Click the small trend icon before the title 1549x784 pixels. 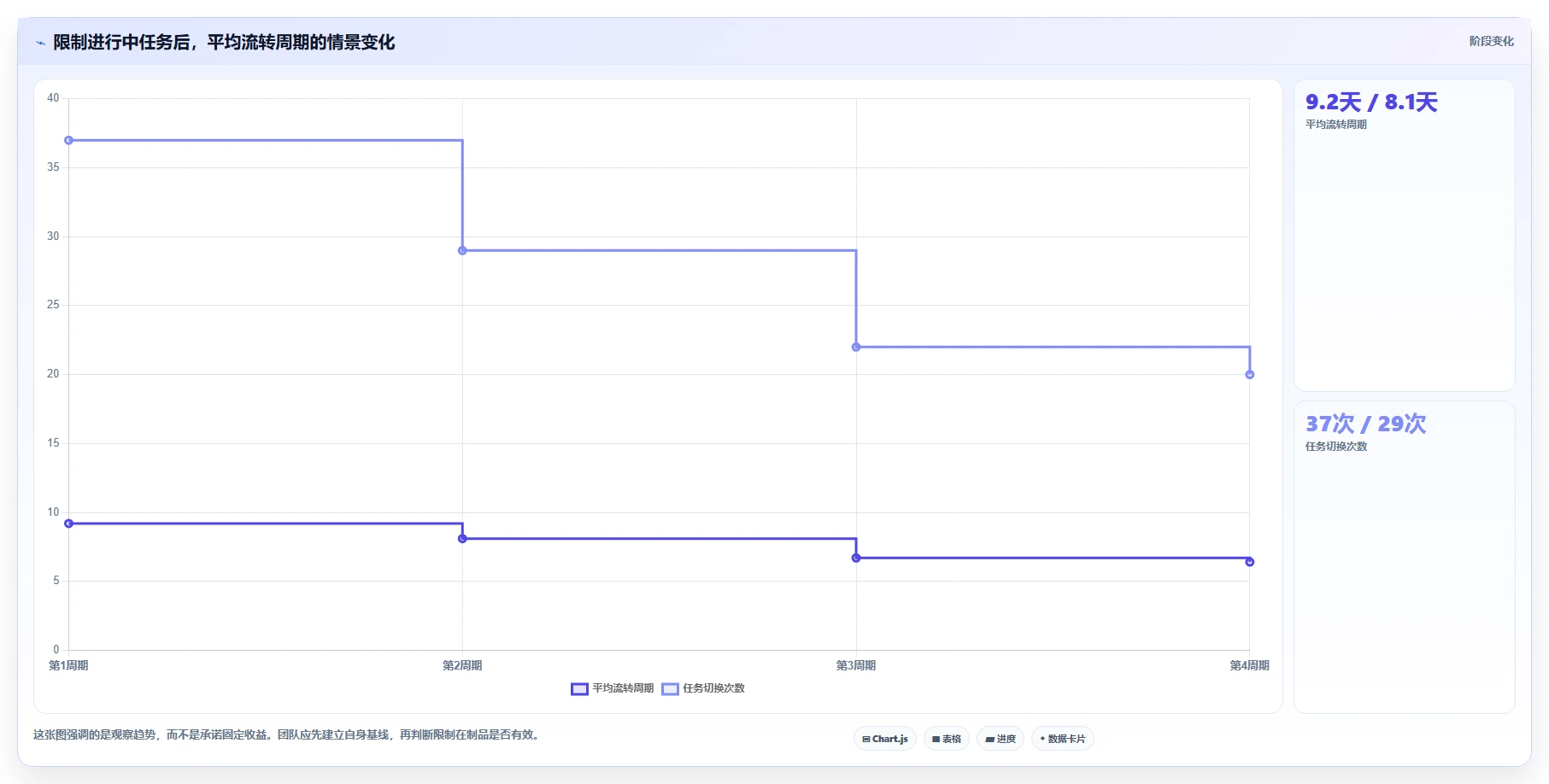40,43
